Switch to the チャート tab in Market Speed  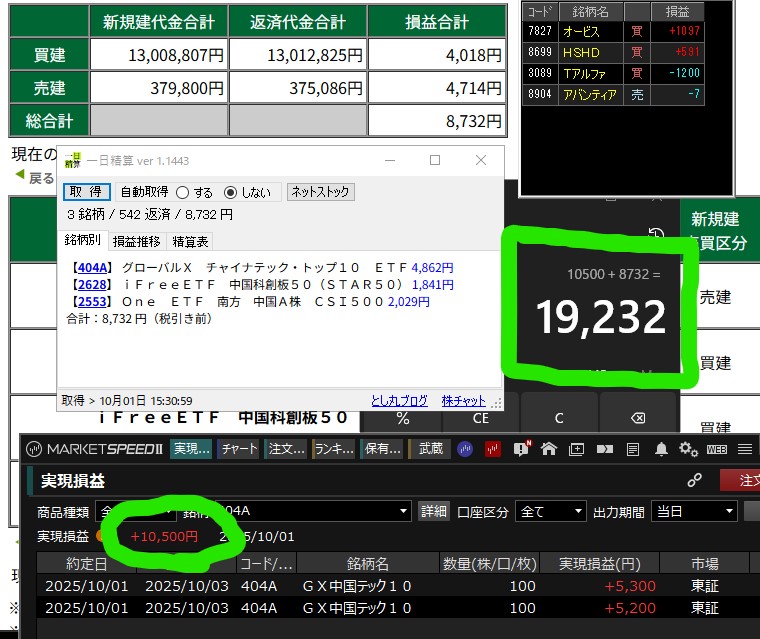(x=239, y=449)
